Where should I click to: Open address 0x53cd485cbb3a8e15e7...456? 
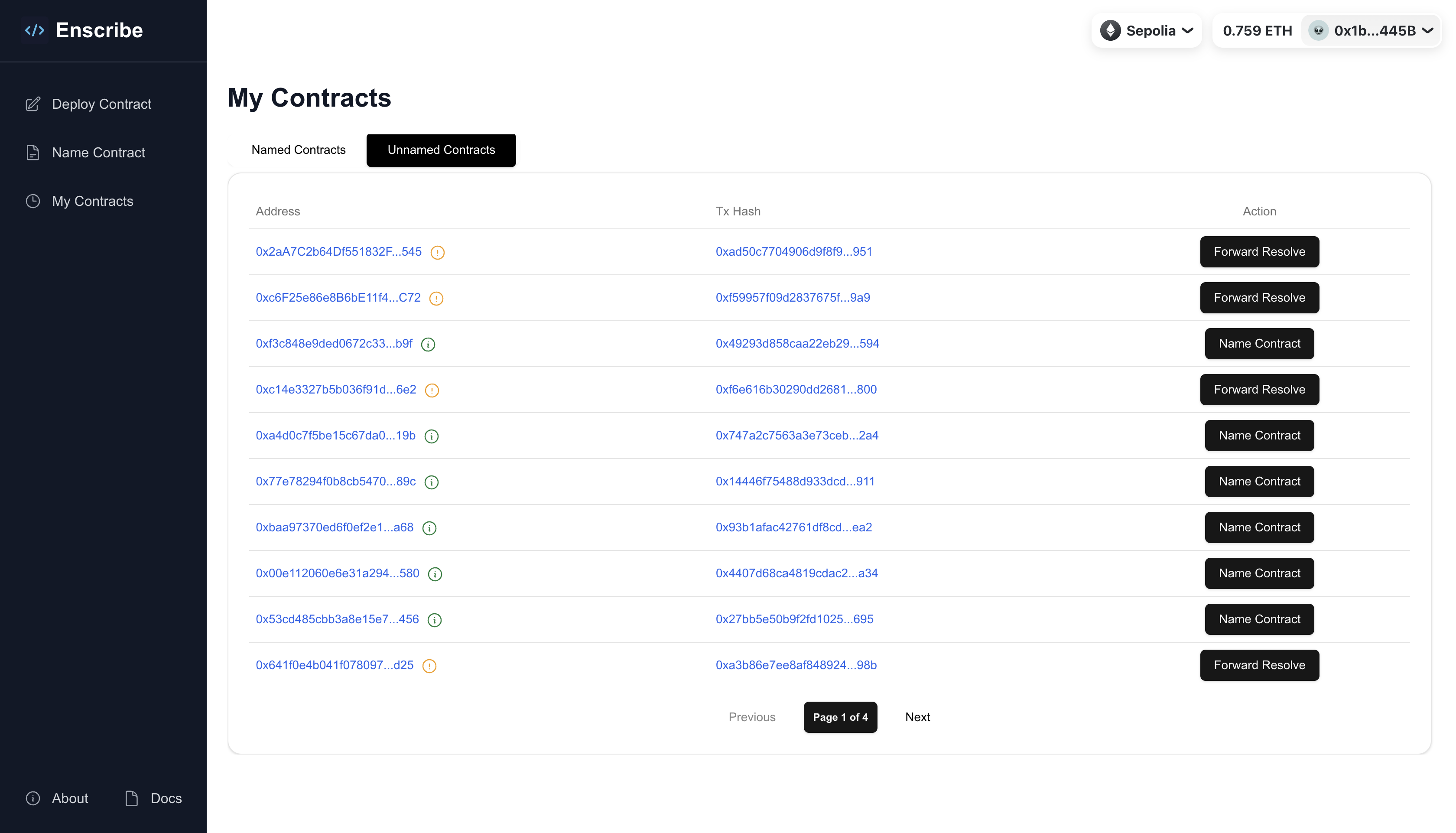[x=338, y=619]
